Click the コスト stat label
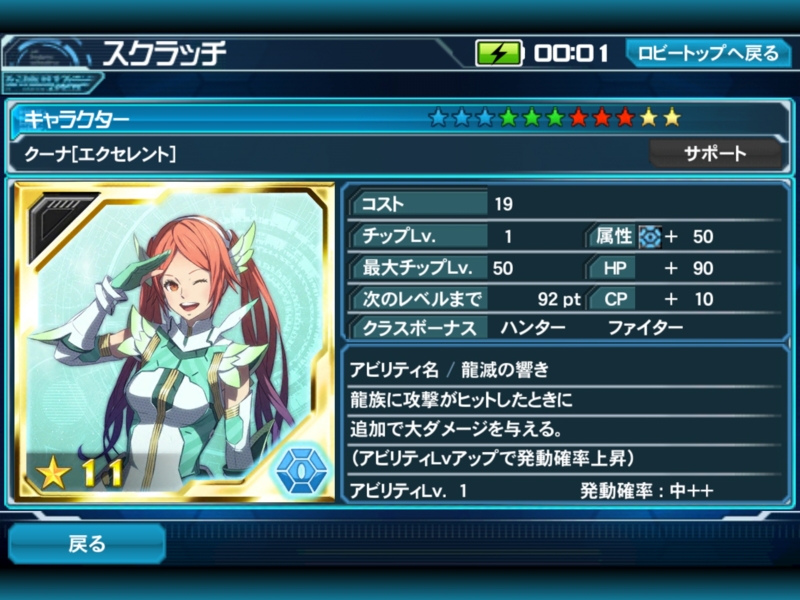The width and height of the screenshot is (800, 600). pos(383,204)
